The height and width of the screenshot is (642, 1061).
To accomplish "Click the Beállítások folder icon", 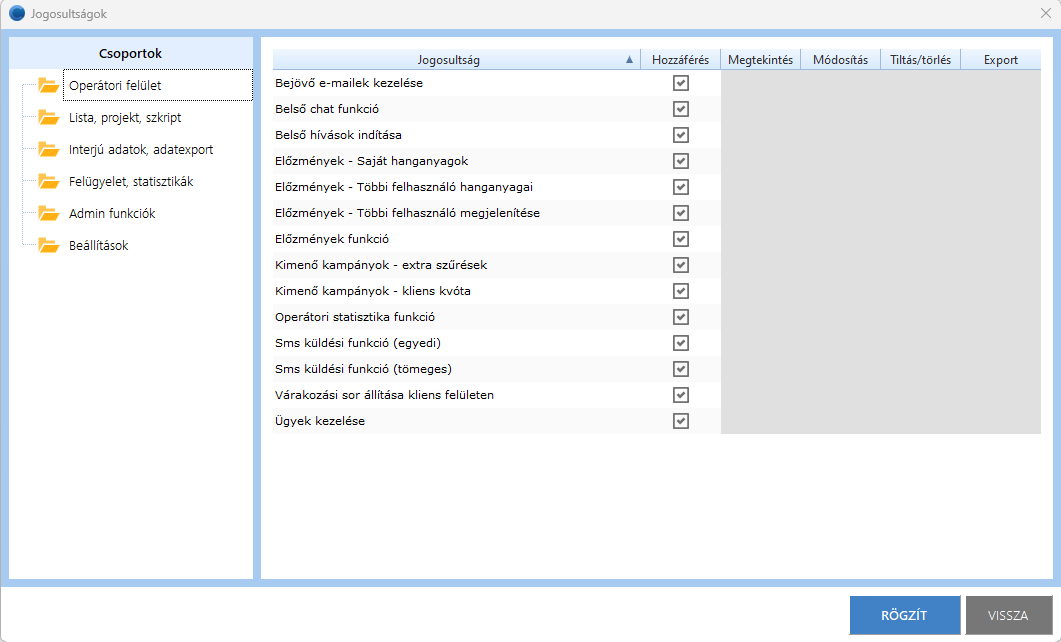I will pyautogui.click(x=48, y=245).
